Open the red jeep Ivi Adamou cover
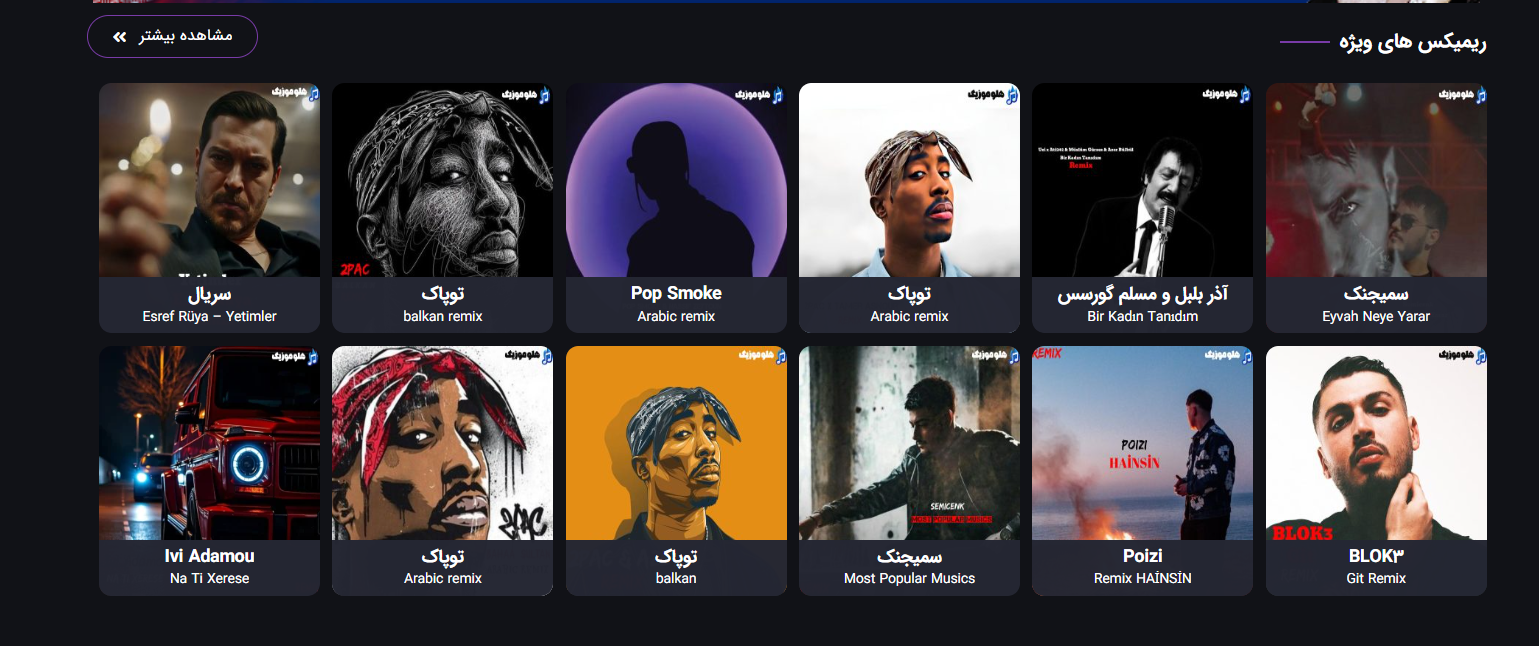The image size is (1539, 646). (209, 443)
